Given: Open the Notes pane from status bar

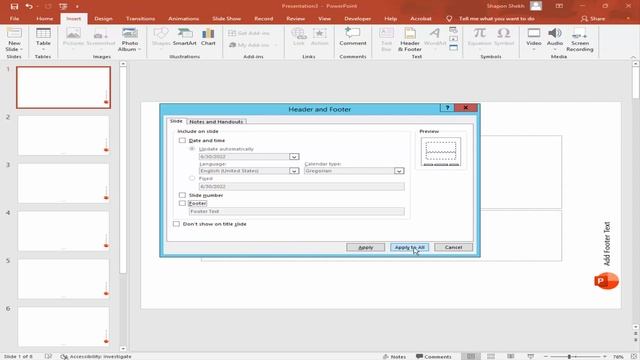Looking at the screenshot, I should tap(394, 356).
